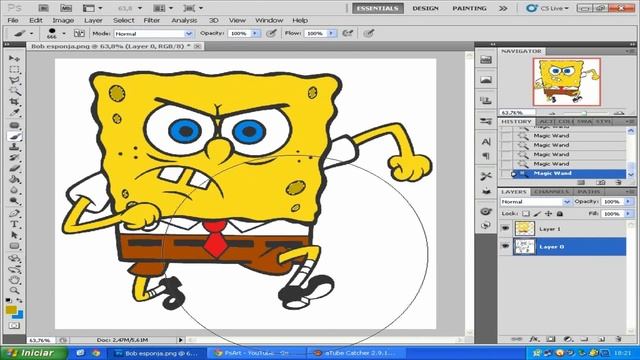640x360 pixels.
Task: Open the Iniciar start button
Action: coord(34,353)
